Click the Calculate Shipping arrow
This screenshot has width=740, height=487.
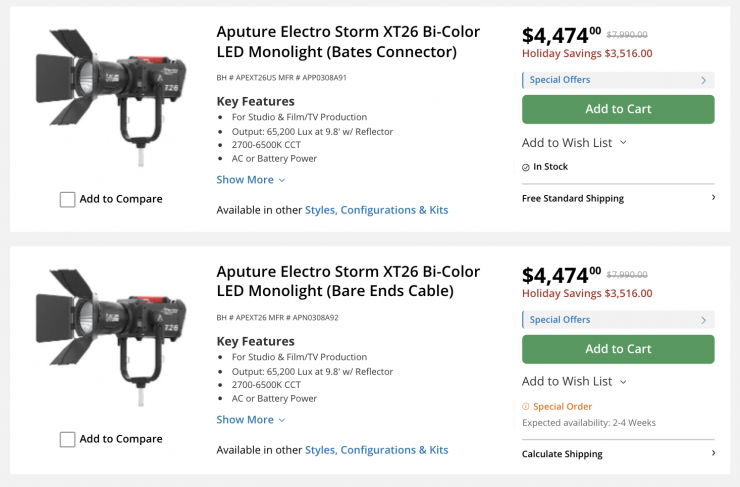tap(713, 453)
